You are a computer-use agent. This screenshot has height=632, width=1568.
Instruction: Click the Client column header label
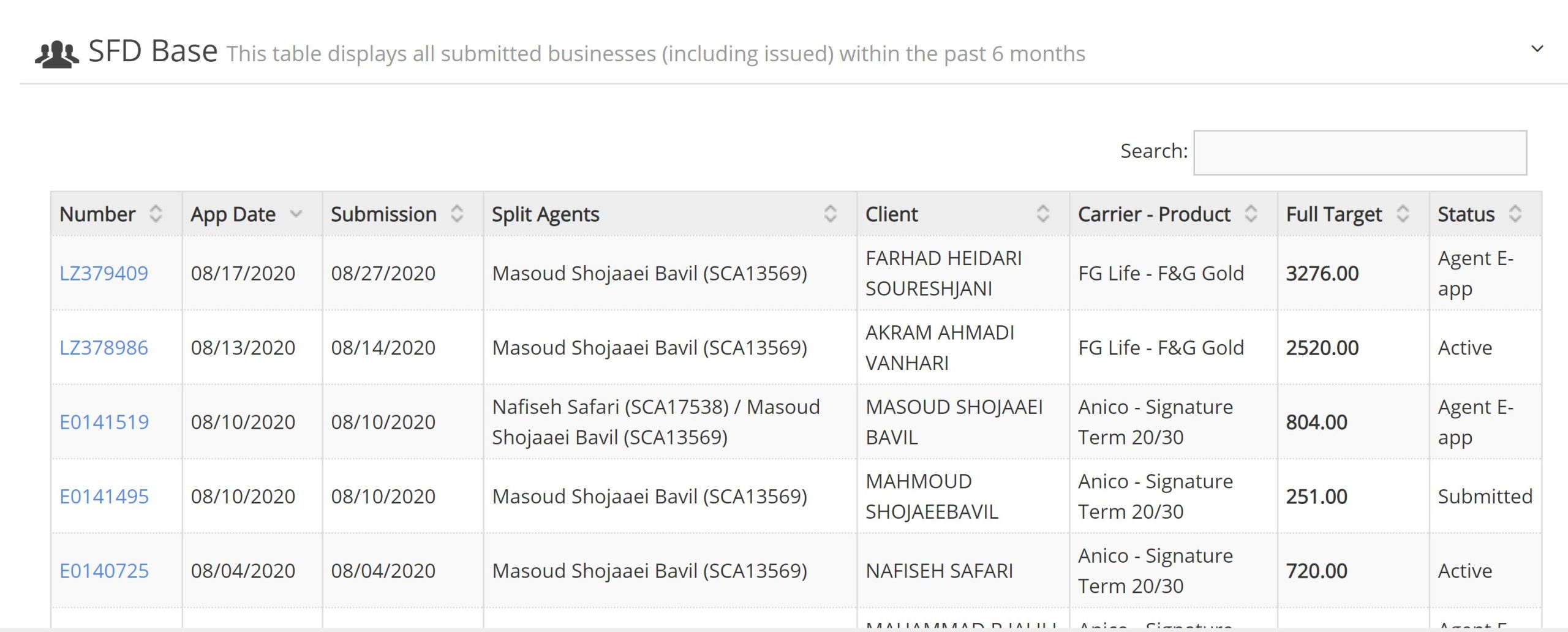pos(891,214)
